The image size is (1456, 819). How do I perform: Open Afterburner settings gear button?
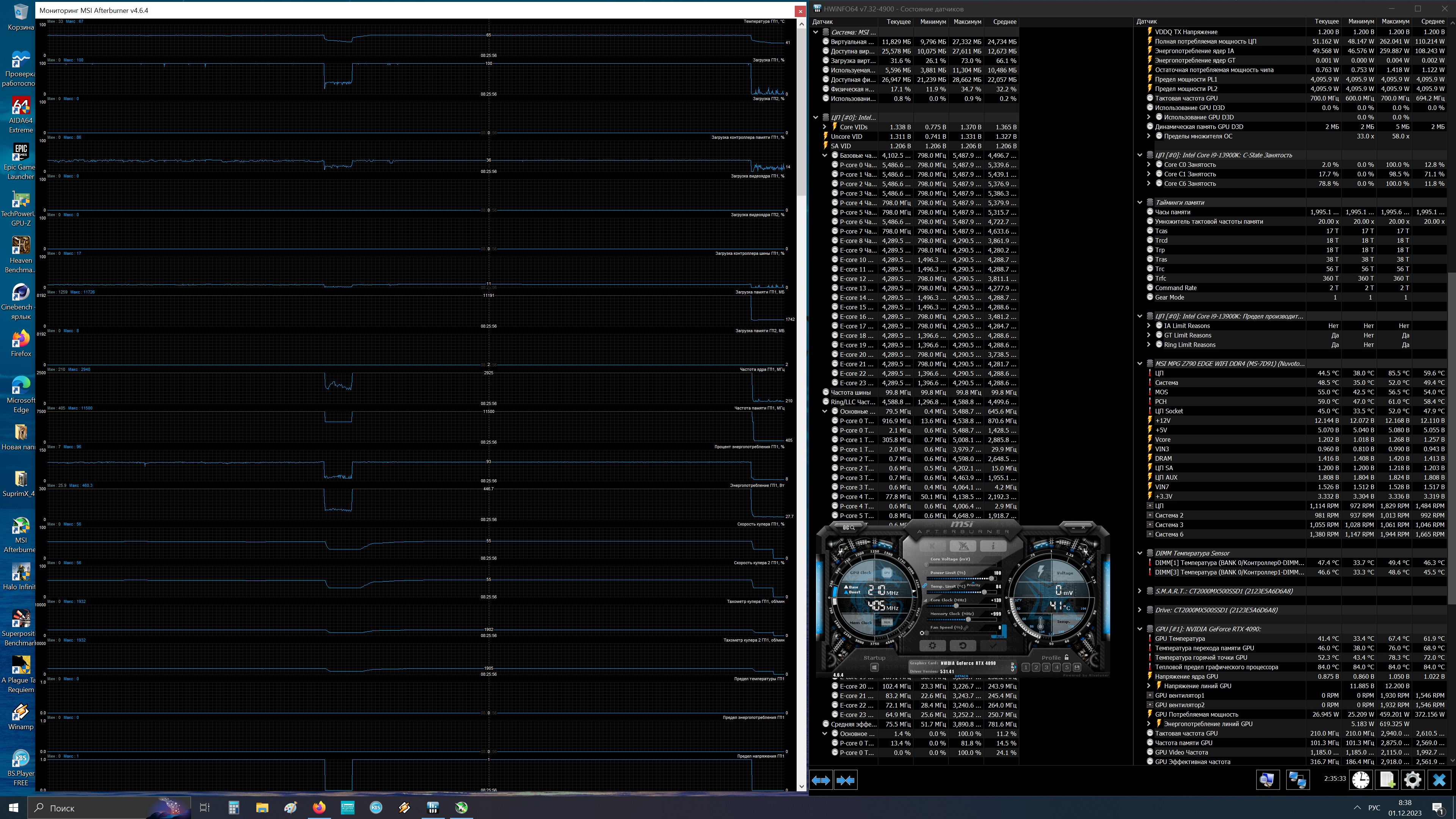[933, 645]
